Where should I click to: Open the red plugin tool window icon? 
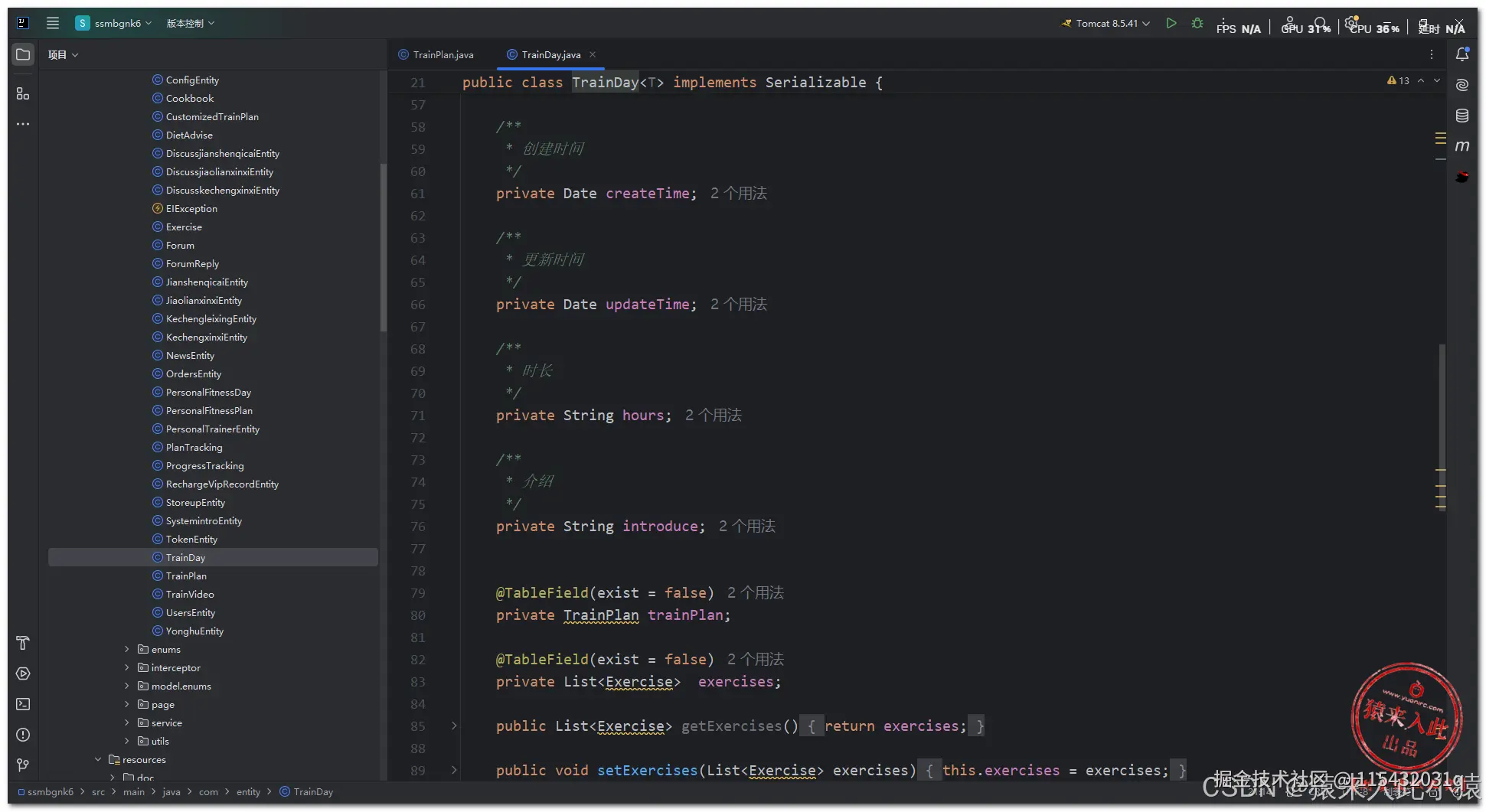(1462, 177)
